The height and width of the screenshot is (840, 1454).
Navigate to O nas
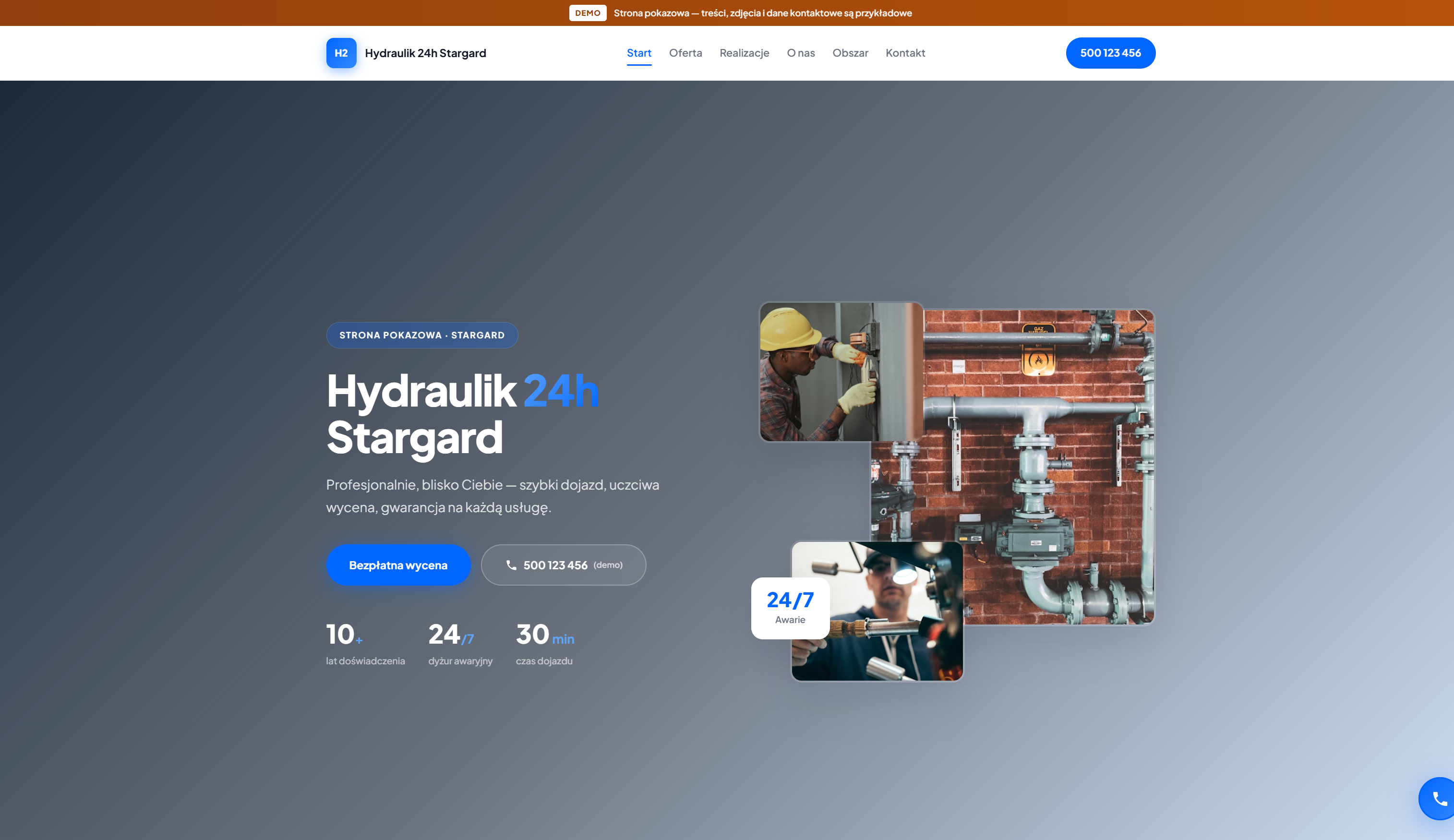tap(801, 53)
